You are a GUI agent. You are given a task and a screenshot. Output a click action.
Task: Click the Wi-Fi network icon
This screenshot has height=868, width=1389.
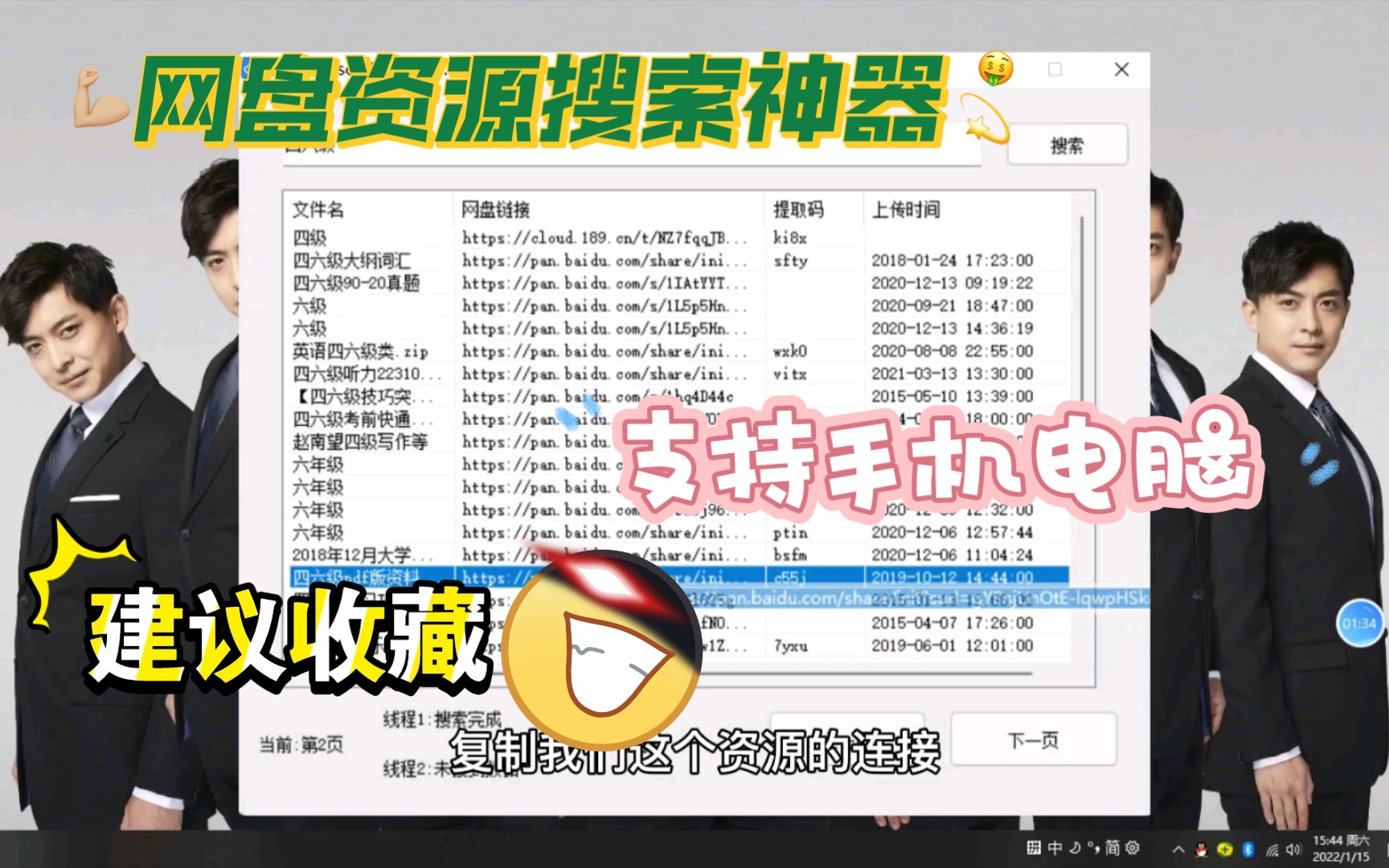click(1273, 849)
